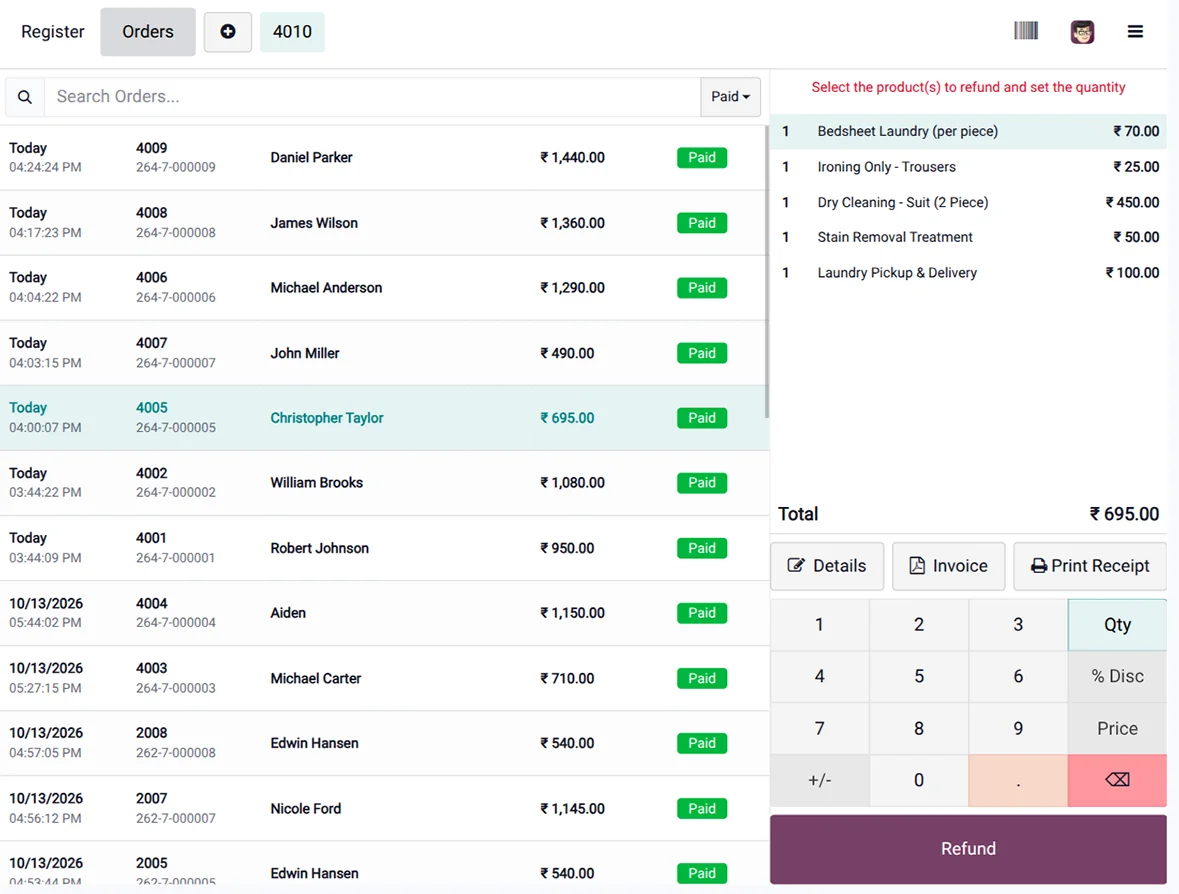Tap numpad key 6
The width and height of the screenshot is (1179, 894).
coord(1018,677)
